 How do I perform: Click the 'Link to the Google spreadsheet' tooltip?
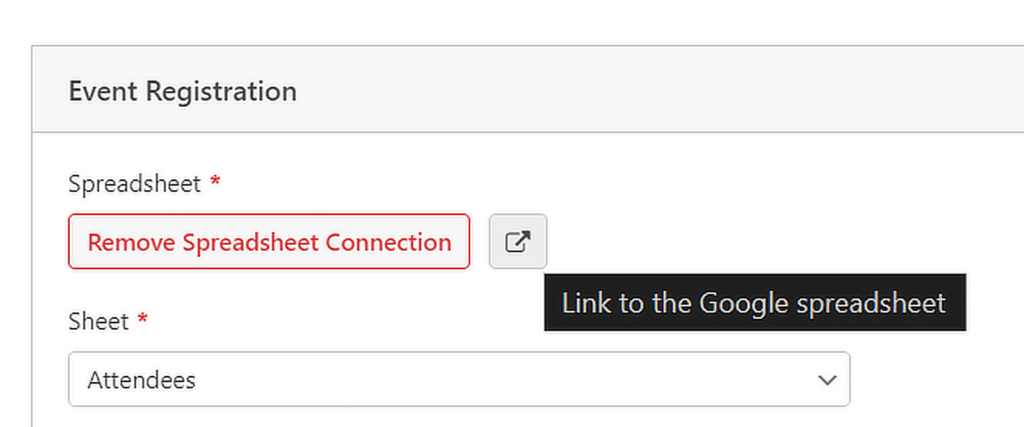[x=754, y=303]
